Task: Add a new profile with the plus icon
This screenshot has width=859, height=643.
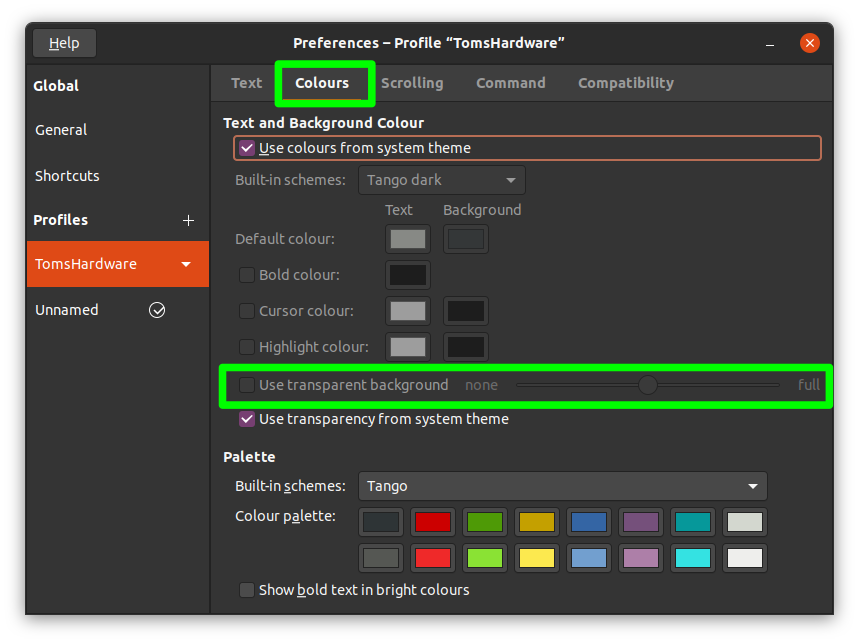Action: point(188,220)
